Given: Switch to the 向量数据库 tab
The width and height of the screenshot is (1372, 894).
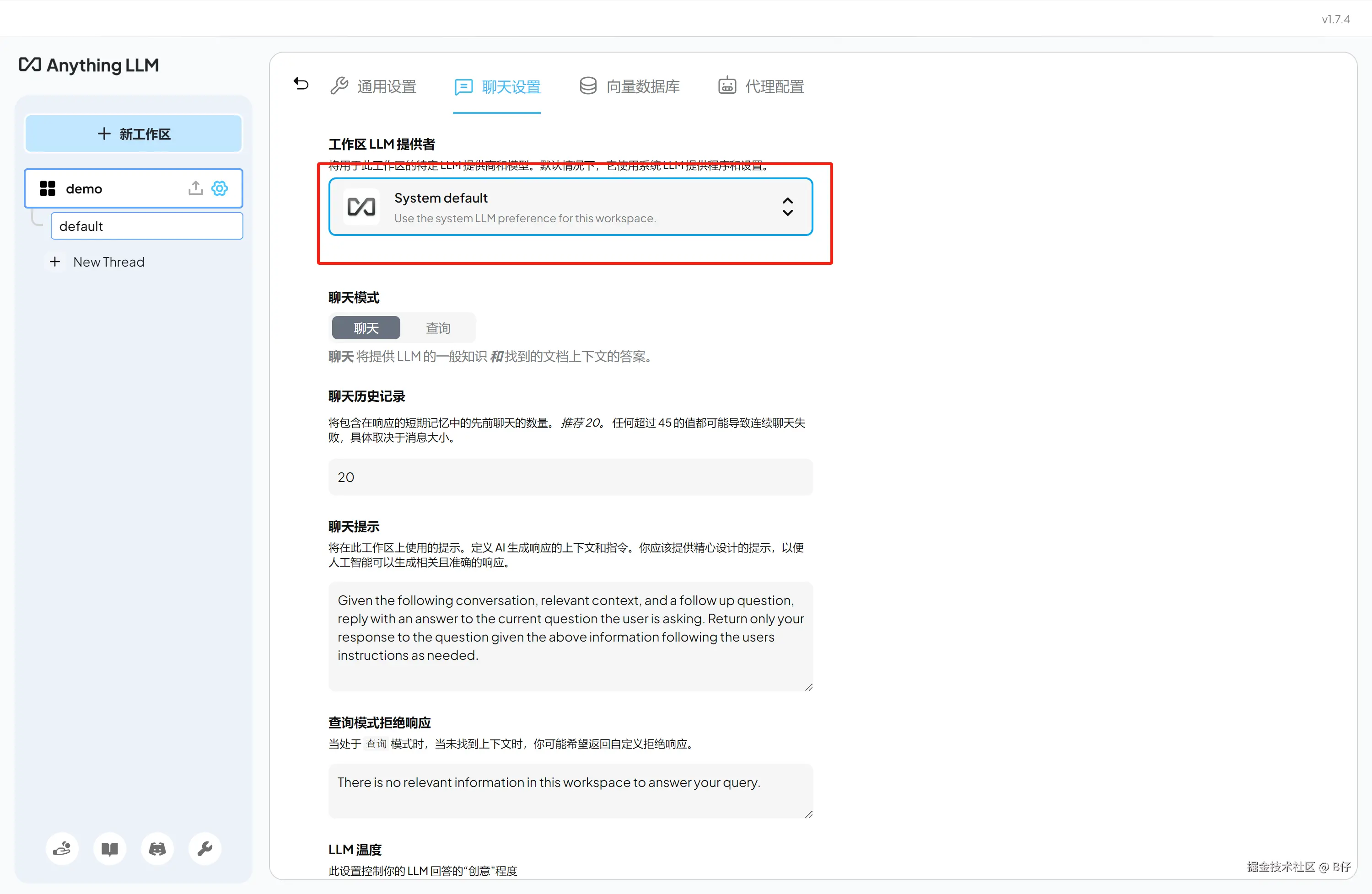Looking at the screenshot, I should coord(630,86).
